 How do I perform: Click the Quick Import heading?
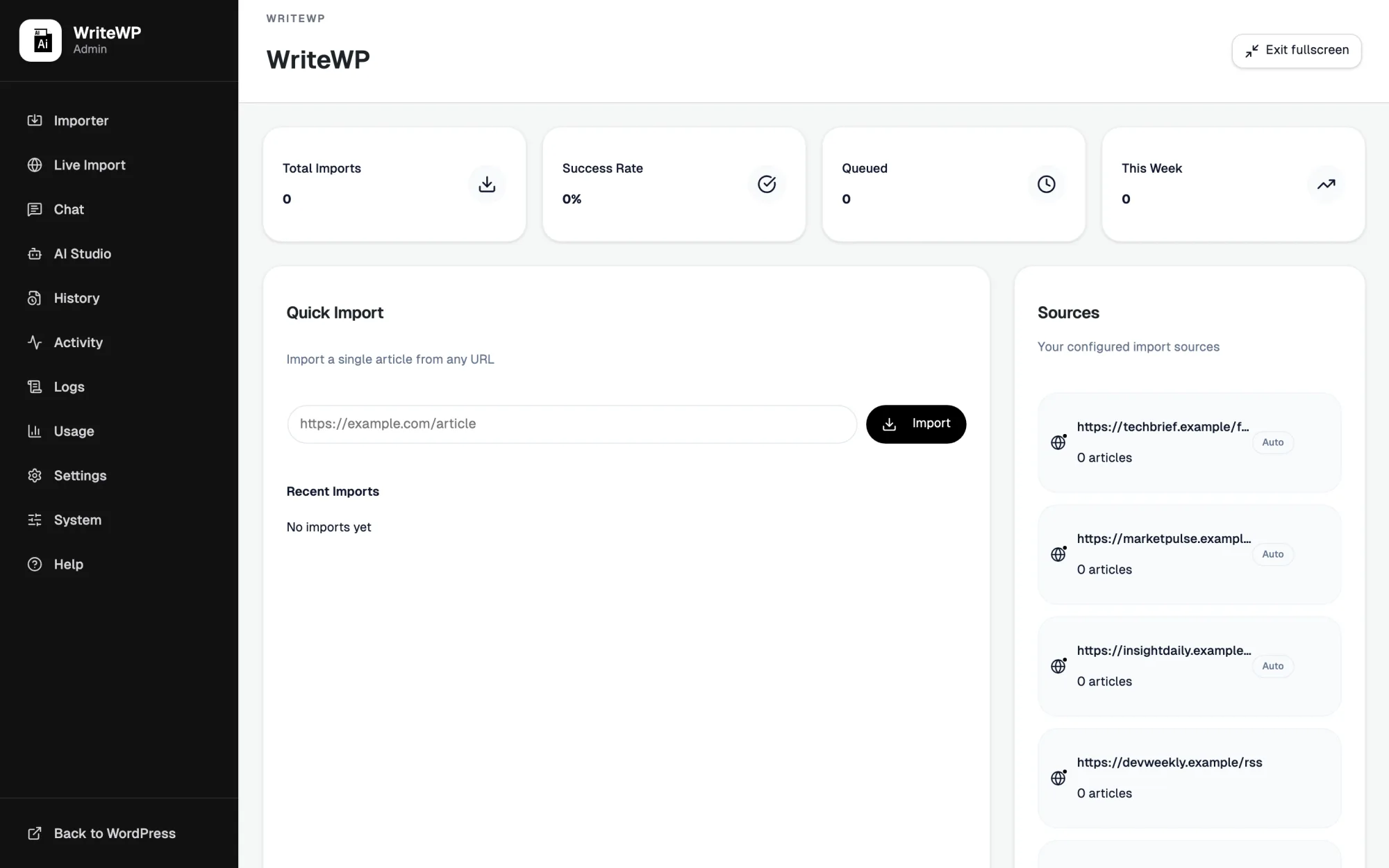(x=335, y=312)
